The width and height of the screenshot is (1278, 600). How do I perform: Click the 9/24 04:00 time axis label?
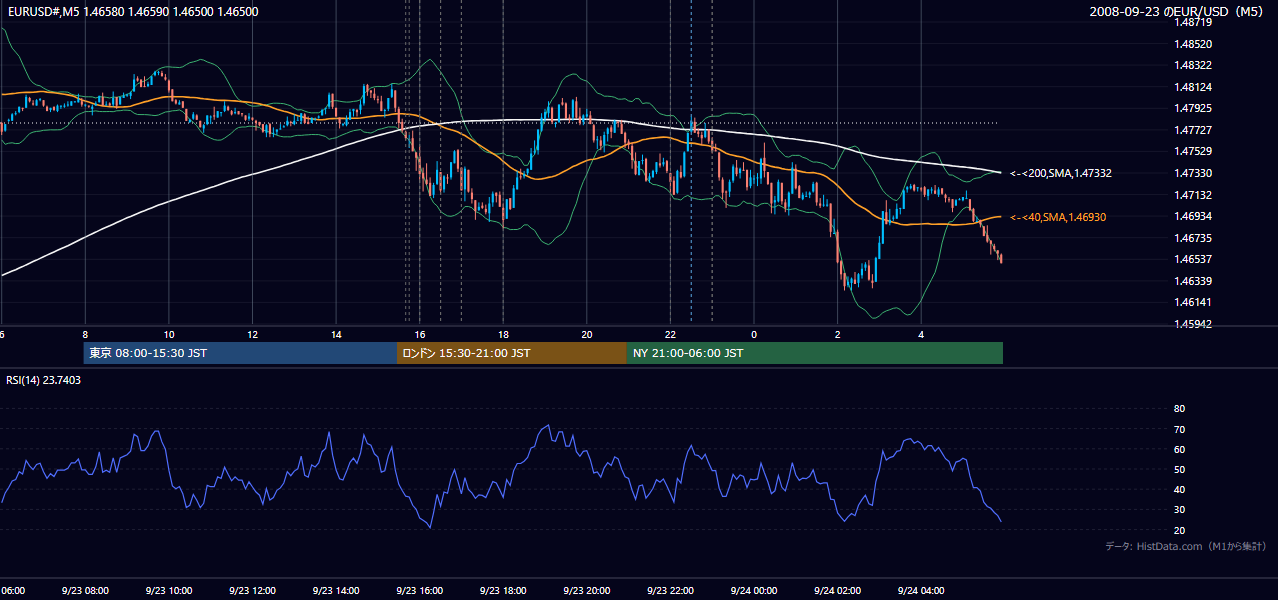(921, 591)
